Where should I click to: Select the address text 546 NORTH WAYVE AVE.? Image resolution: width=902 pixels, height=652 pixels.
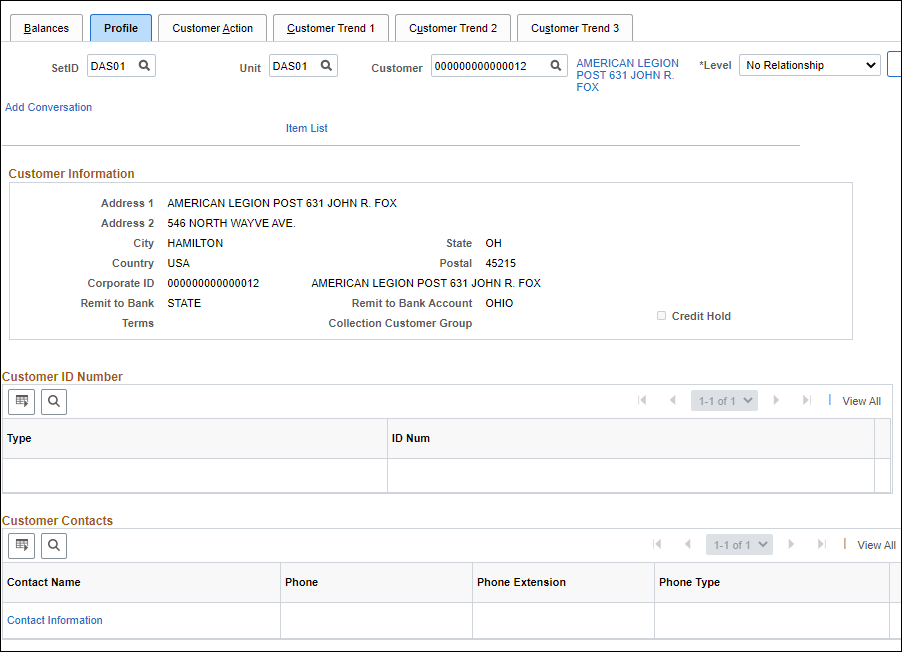[x=231, y=223]
